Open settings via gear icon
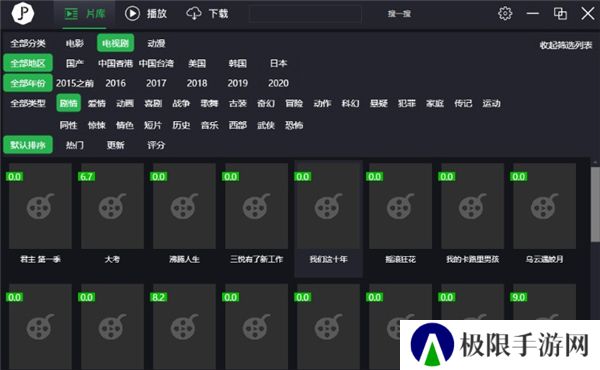 [x=505, y=13]
